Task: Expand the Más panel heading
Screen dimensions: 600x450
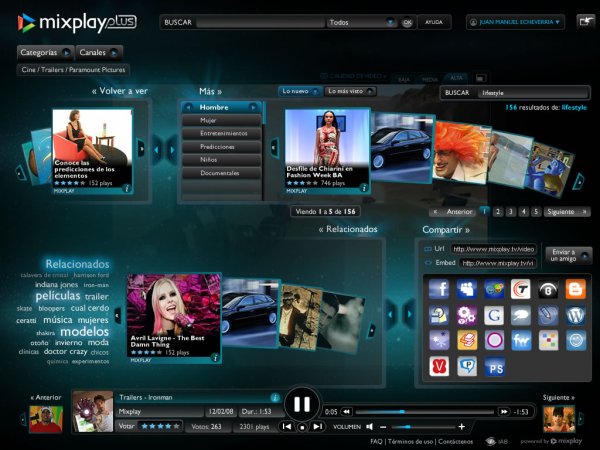Action: point(210,91)
